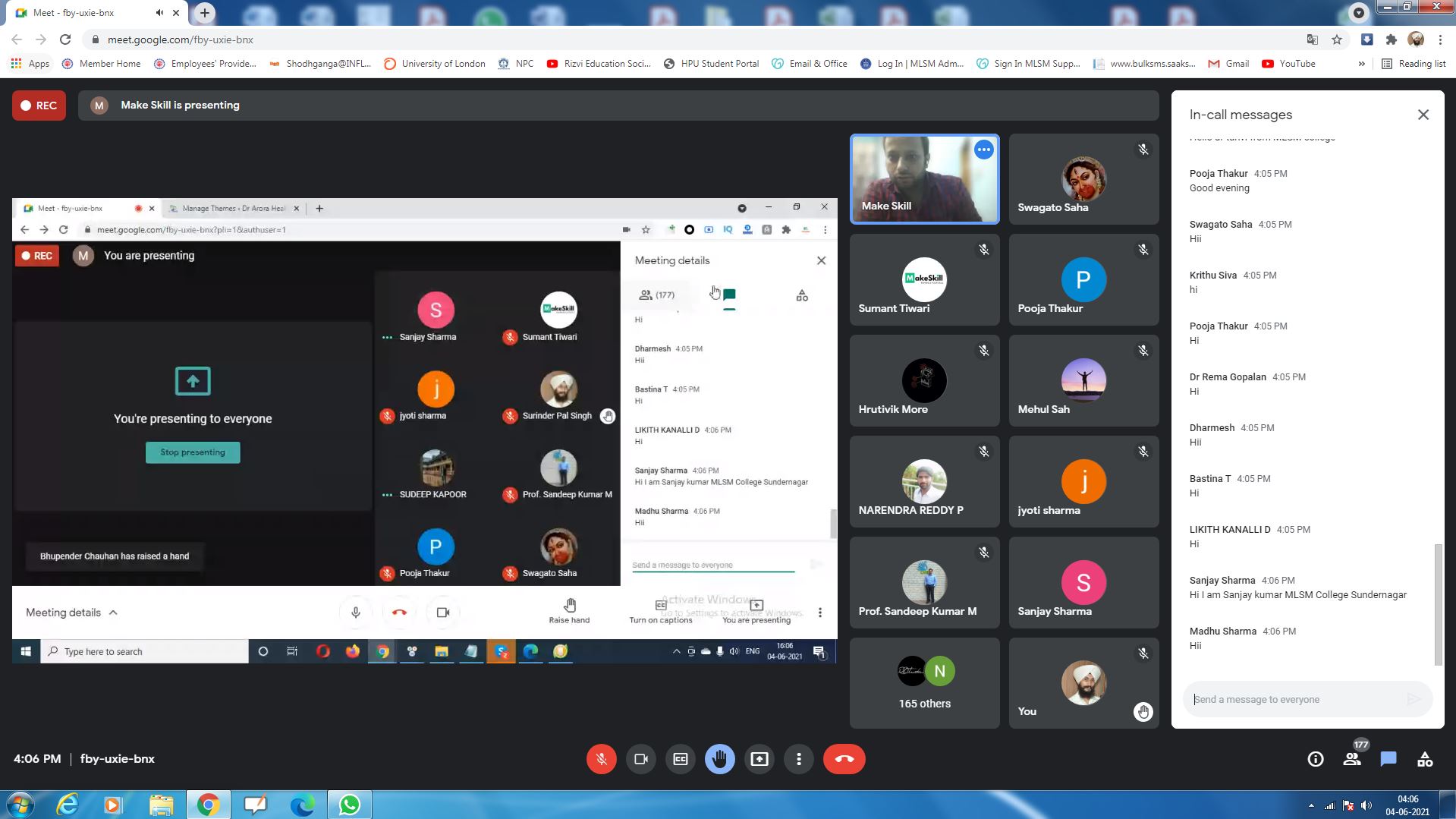Open Chrome extensions puzzle icon
1456x819 pixels.
(1391, 39)
